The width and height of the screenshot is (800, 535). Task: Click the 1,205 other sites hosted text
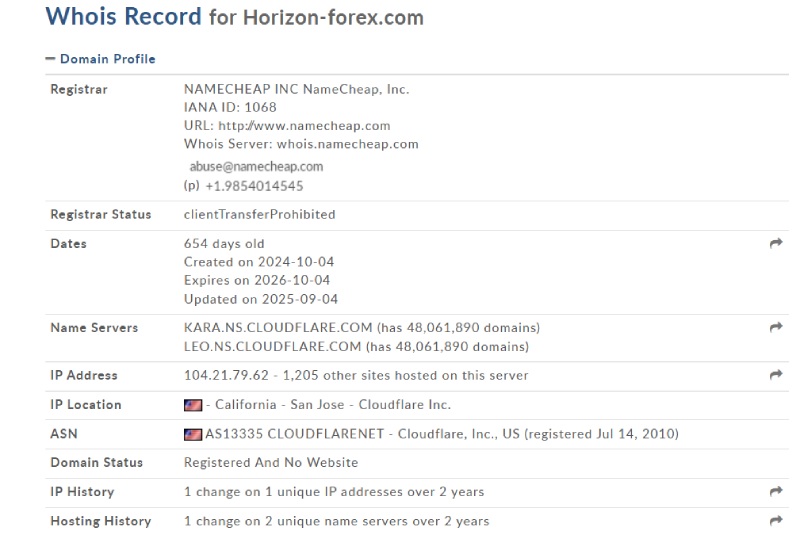(x=406, y=375)
